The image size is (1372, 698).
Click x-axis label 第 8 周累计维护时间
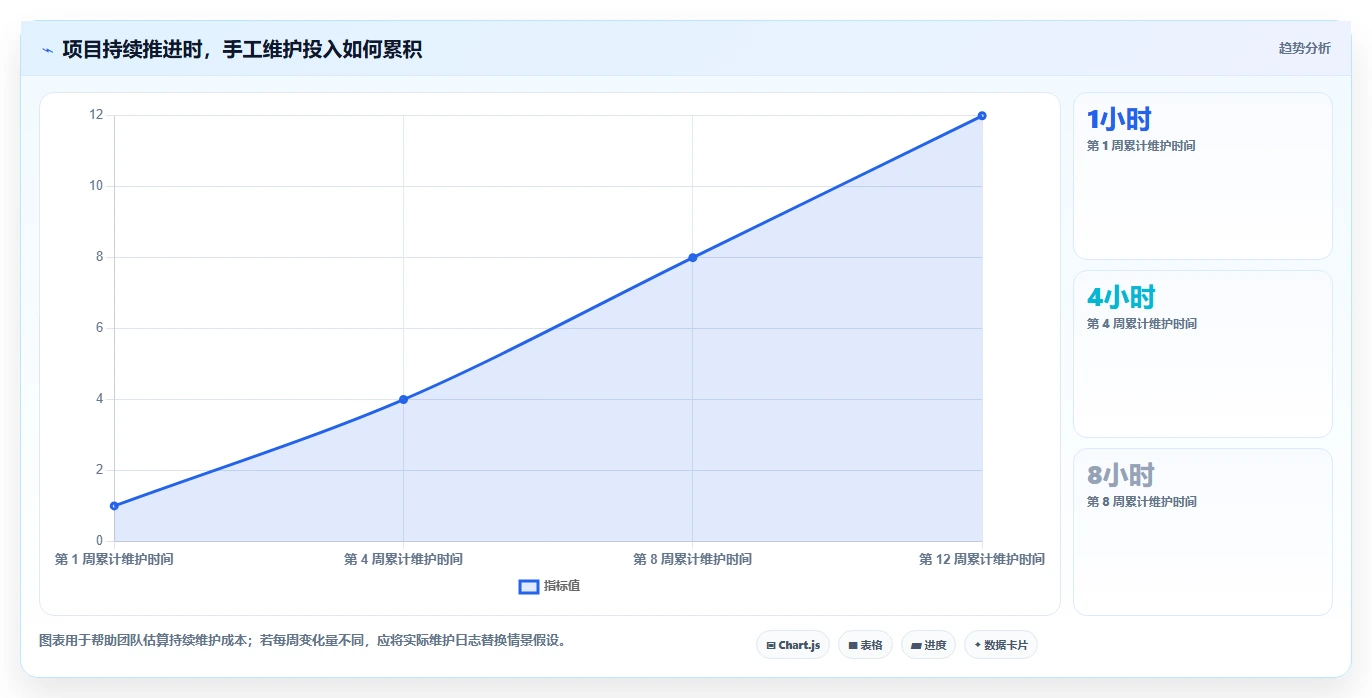coord(692,559)
